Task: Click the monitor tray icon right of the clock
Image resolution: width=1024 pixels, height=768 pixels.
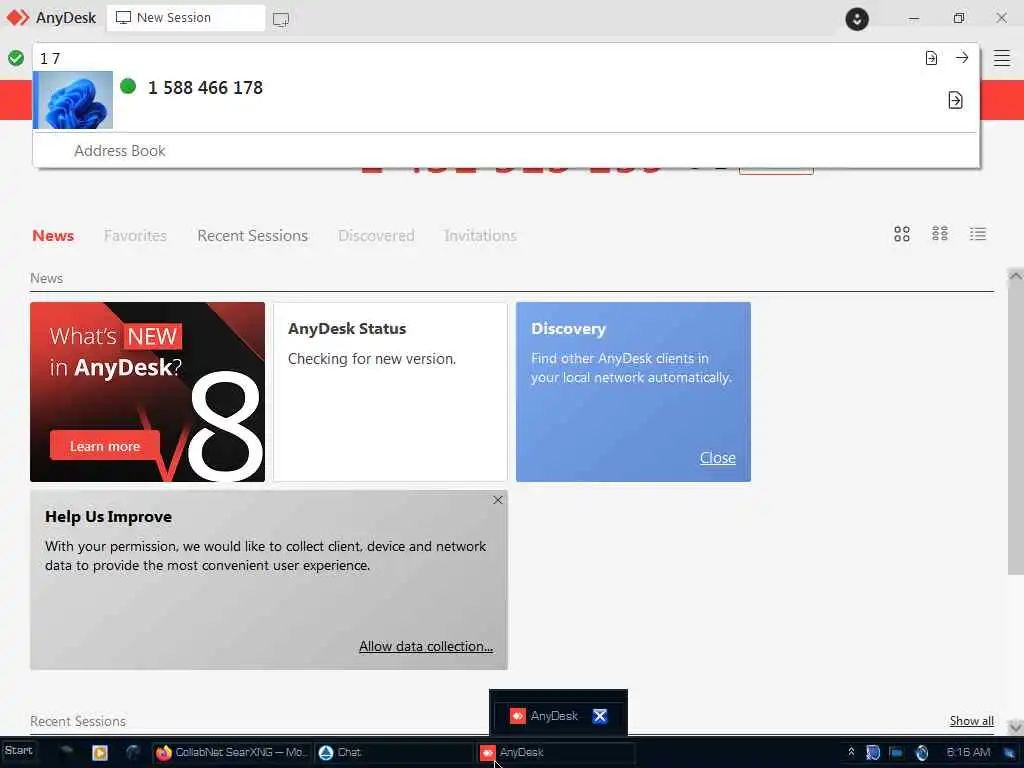Action: [x=1008, y=753]
